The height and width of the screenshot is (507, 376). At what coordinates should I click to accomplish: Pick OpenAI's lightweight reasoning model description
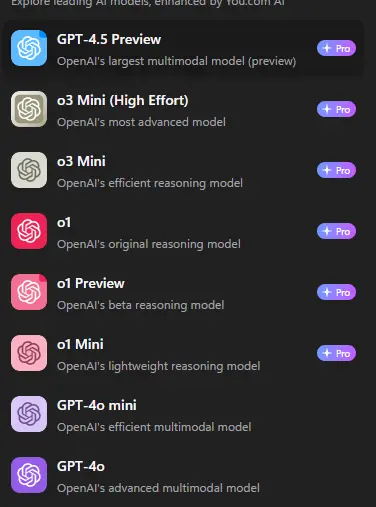pyautogui.click(x=159, y=366)
